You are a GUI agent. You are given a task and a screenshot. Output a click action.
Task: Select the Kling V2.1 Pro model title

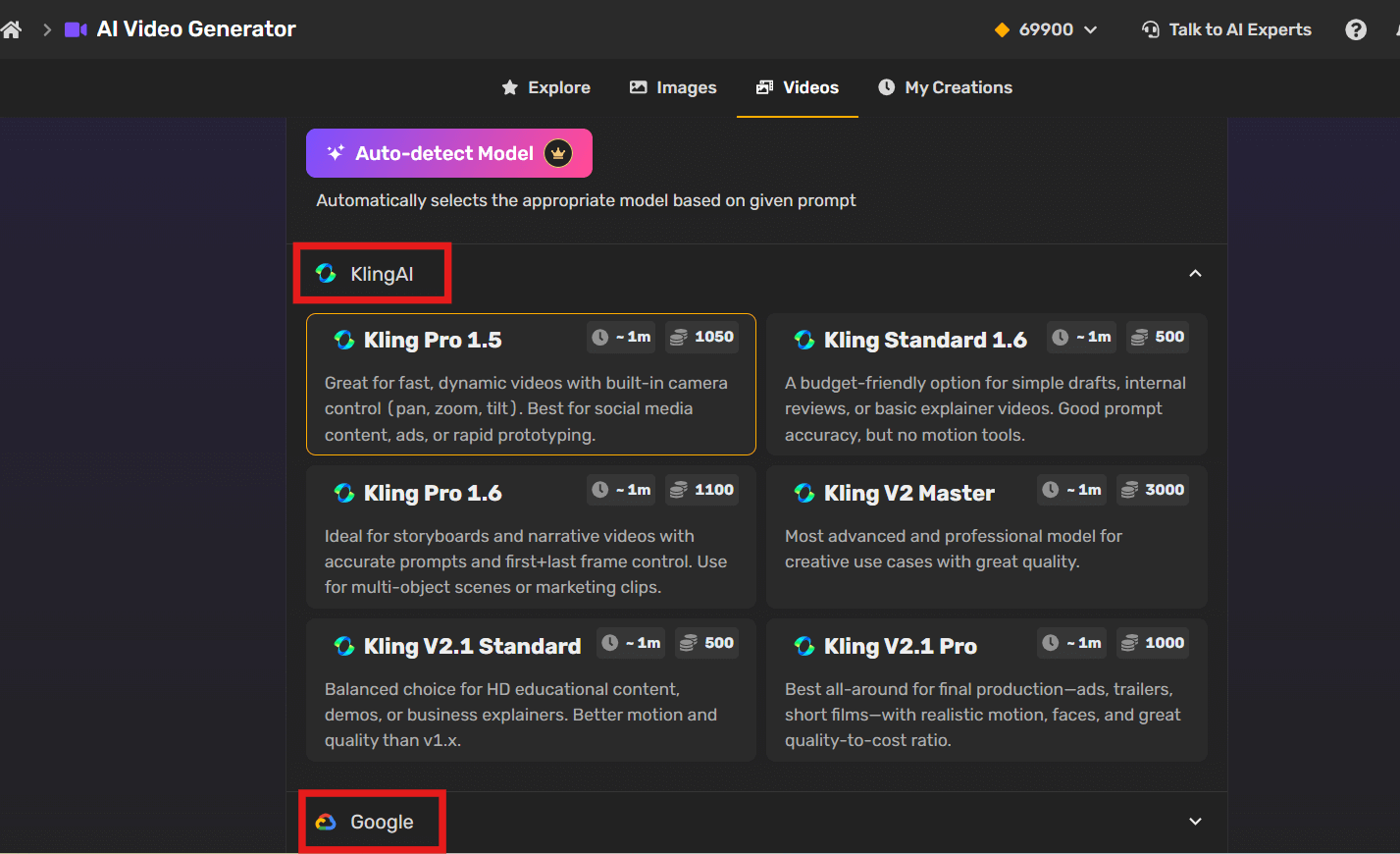click(x=901, y=646)
